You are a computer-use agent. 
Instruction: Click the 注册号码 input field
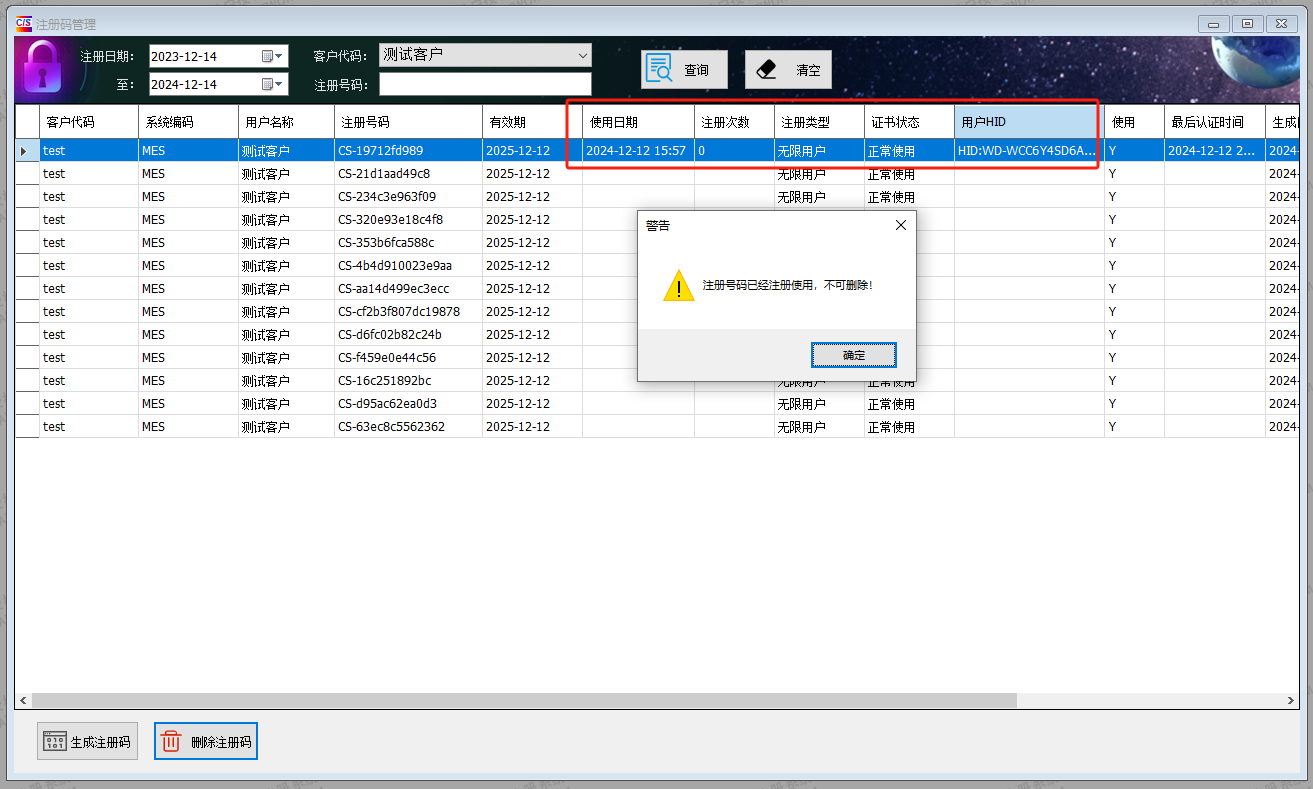pos(485,84)
